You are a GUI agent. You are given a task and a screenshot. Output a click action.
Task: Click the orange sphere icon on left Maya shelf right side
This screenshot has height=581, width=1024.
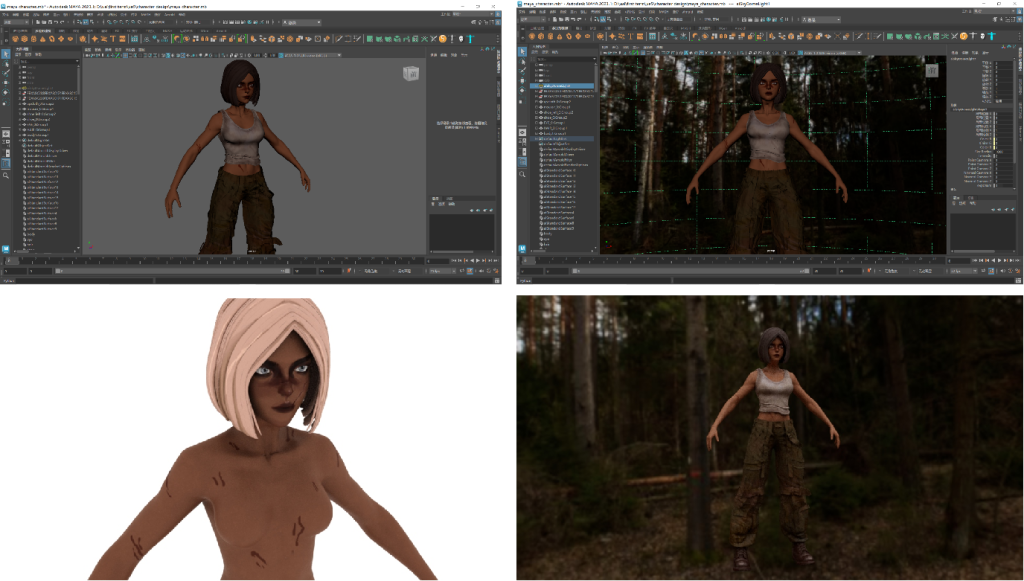pyautogui.click(x=443, y=39)
